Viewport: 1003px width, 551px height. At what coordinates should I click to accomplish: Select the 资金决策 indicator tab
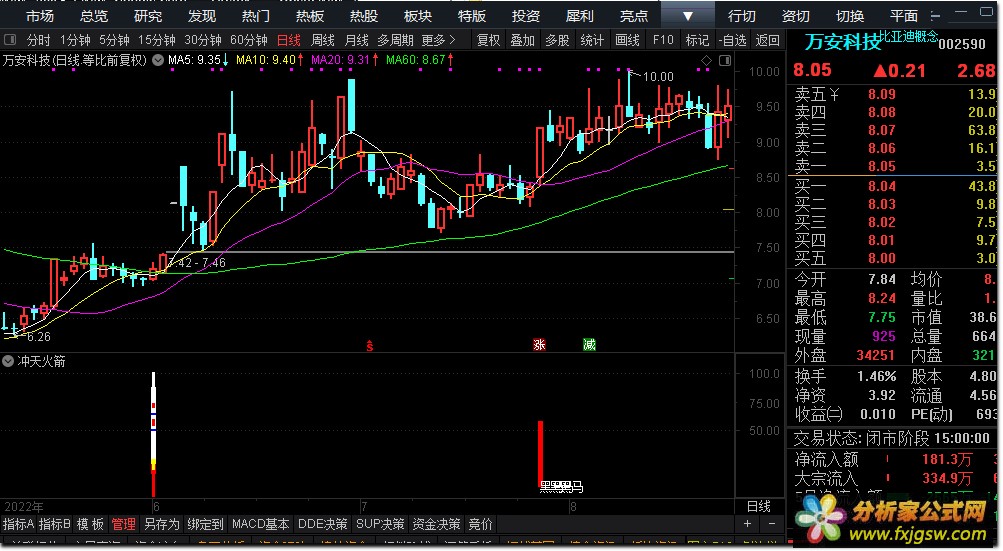tap(436, 524)
